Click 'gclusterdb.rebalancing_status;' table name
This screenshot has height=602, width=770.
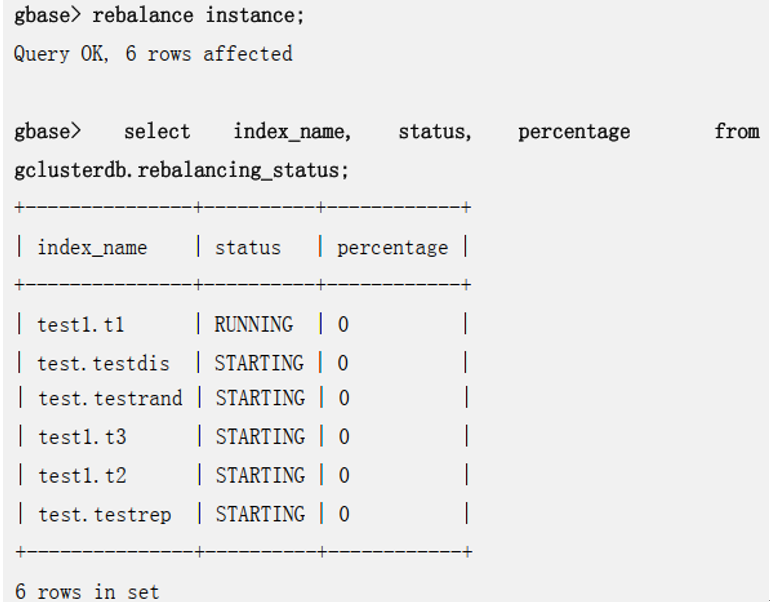[182, 170]
